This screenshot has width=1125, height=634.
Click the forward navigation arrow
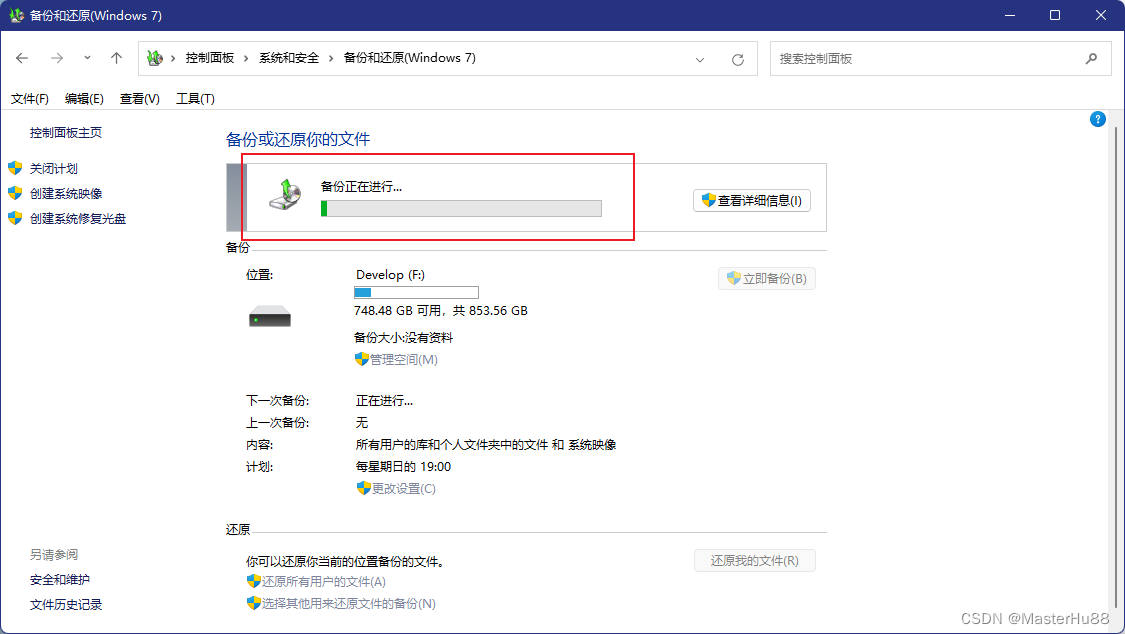pyautogui.click(x=57, y=58)
